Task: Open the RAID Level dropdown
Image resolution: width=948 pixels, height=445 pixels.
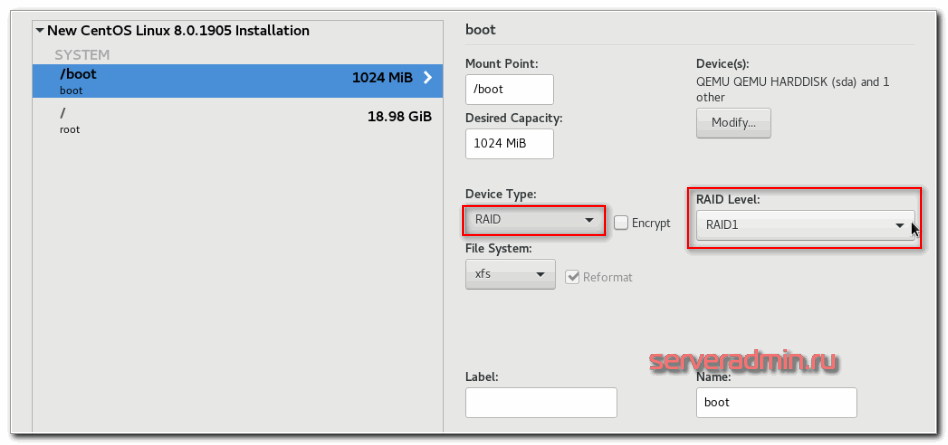Action: click(x=804, y=225)
